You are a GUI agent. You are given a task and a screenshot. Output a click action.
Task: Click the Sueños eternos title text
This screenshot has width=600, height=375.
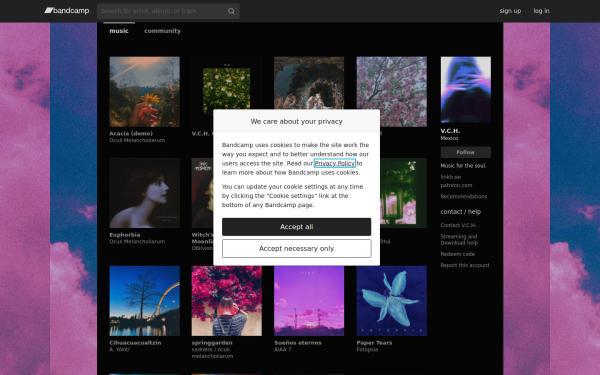pyautogui.click(x=298, y=343)
